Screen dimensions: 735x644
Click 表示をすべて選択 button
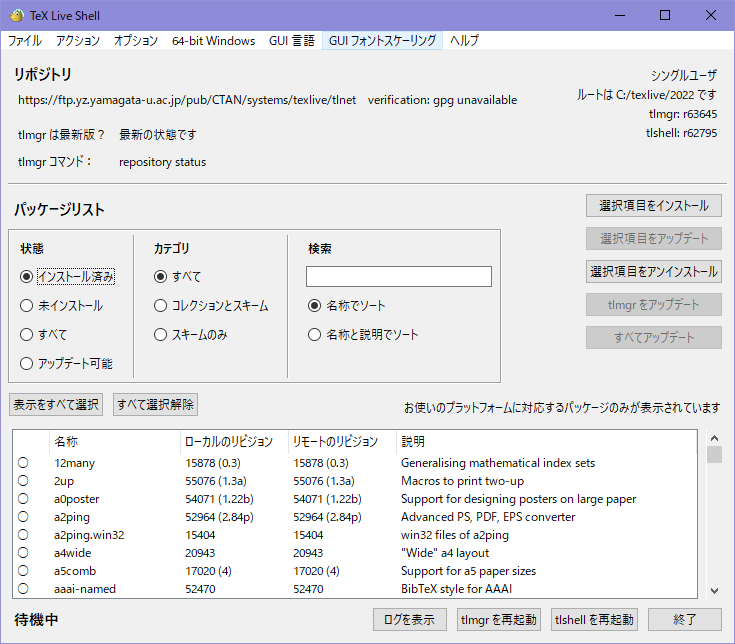pos(56,404)
